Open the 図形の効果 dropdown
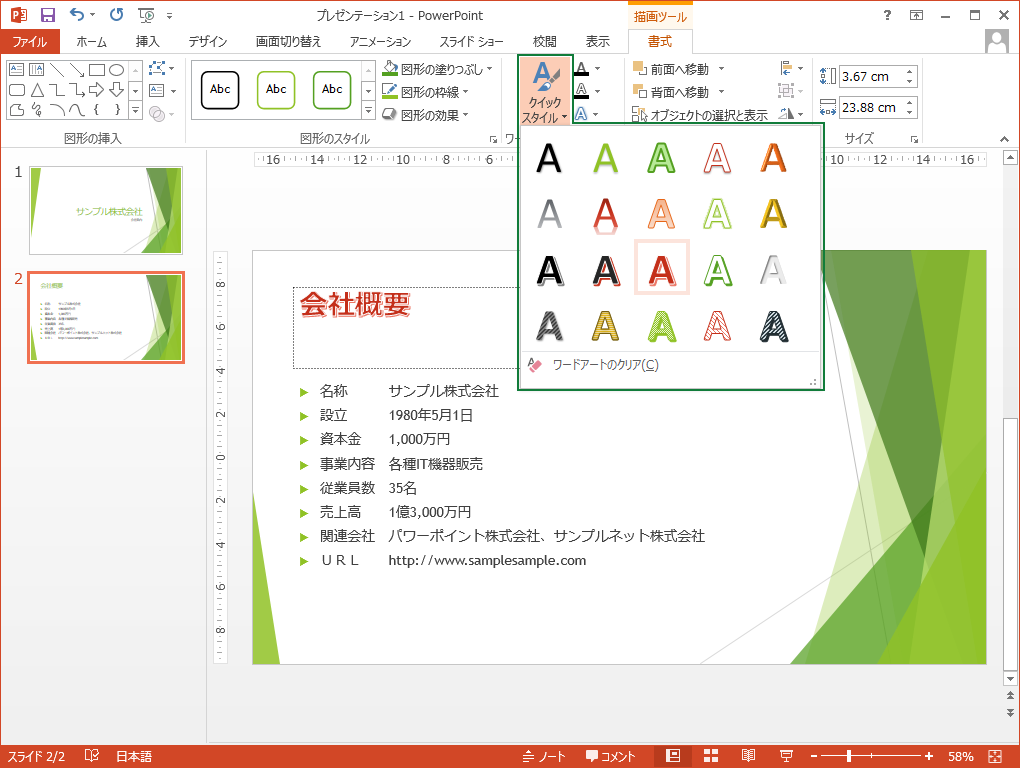 pyautogui.click(x=466, y=115)
